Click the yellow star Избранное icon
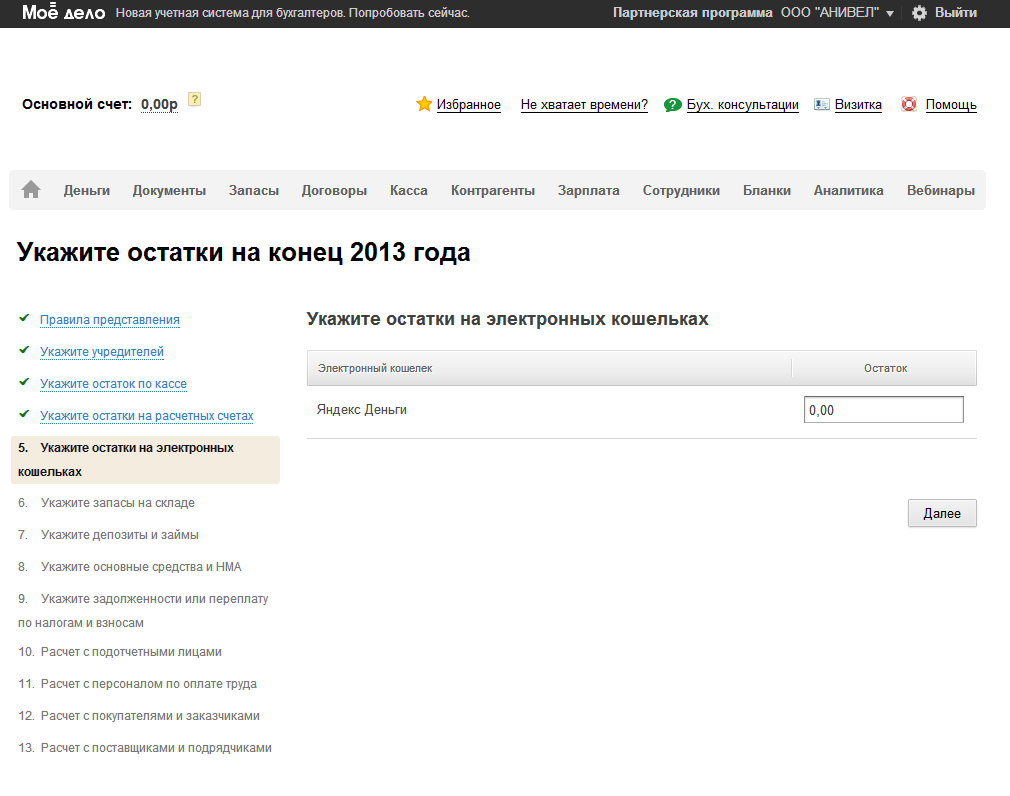 pyautogui.click(x=424, y=104)
